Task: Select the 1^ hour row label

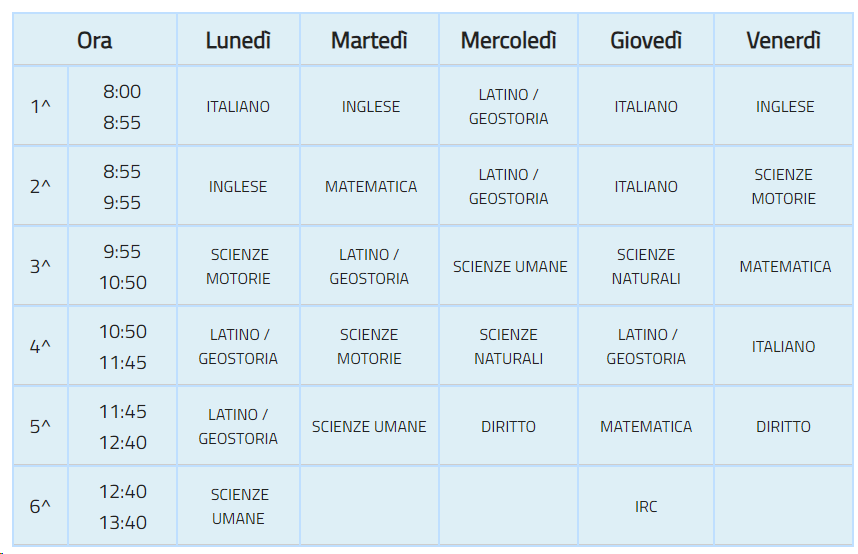Action: pos(40,106)
